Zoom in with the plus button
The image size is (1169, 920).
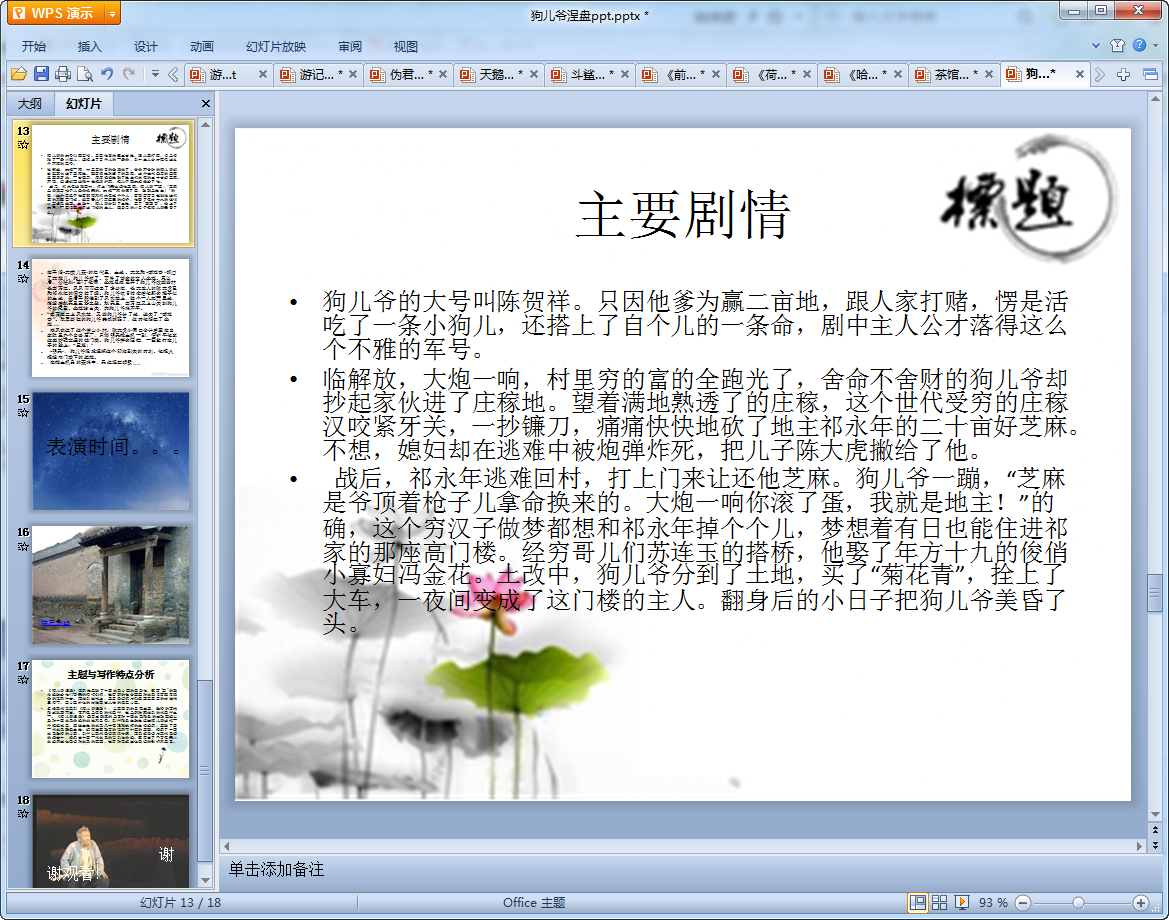tap(1141, 903)
